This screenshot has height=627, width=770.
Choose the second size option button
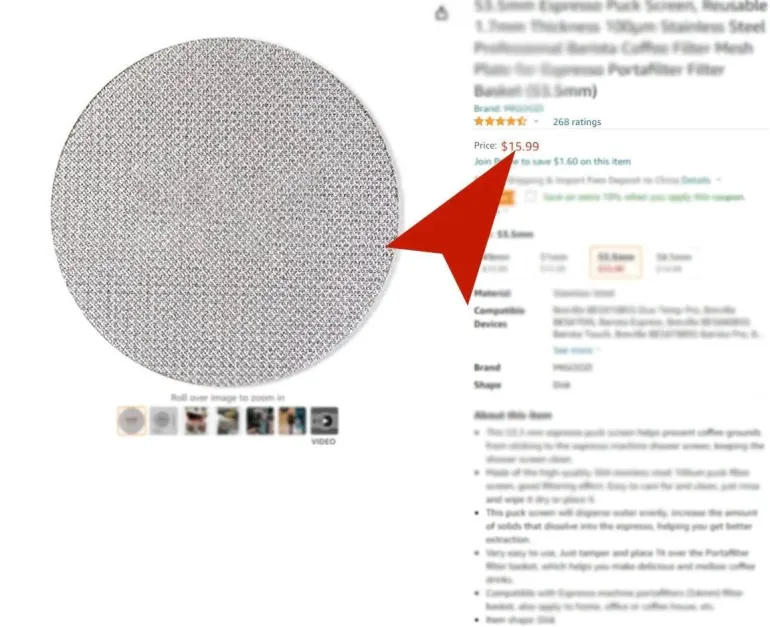[553, 262]
